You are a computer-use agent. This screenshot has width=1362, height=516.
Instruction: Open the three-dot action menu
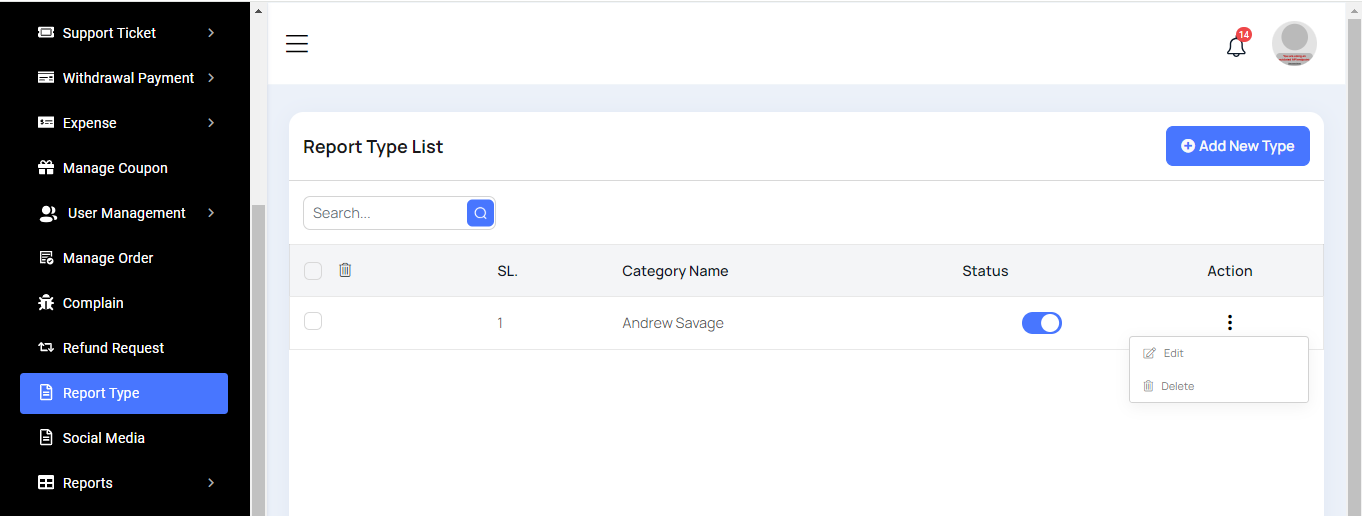[1229, 323]
